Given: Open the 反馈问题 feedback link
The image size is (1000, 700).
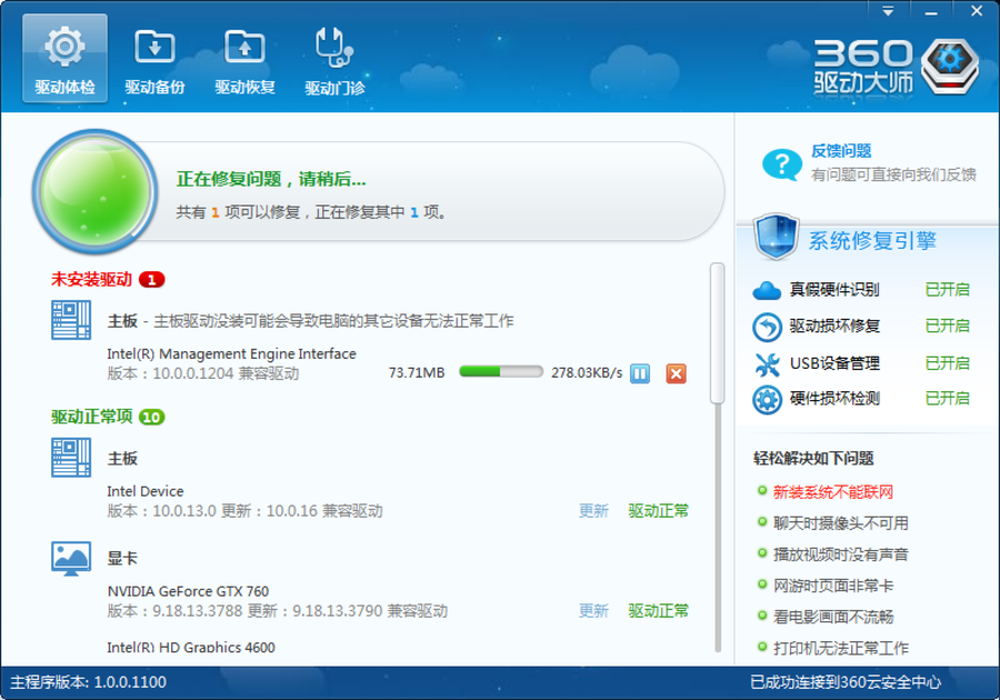Looking at the screenshot, I should [841, 151].
